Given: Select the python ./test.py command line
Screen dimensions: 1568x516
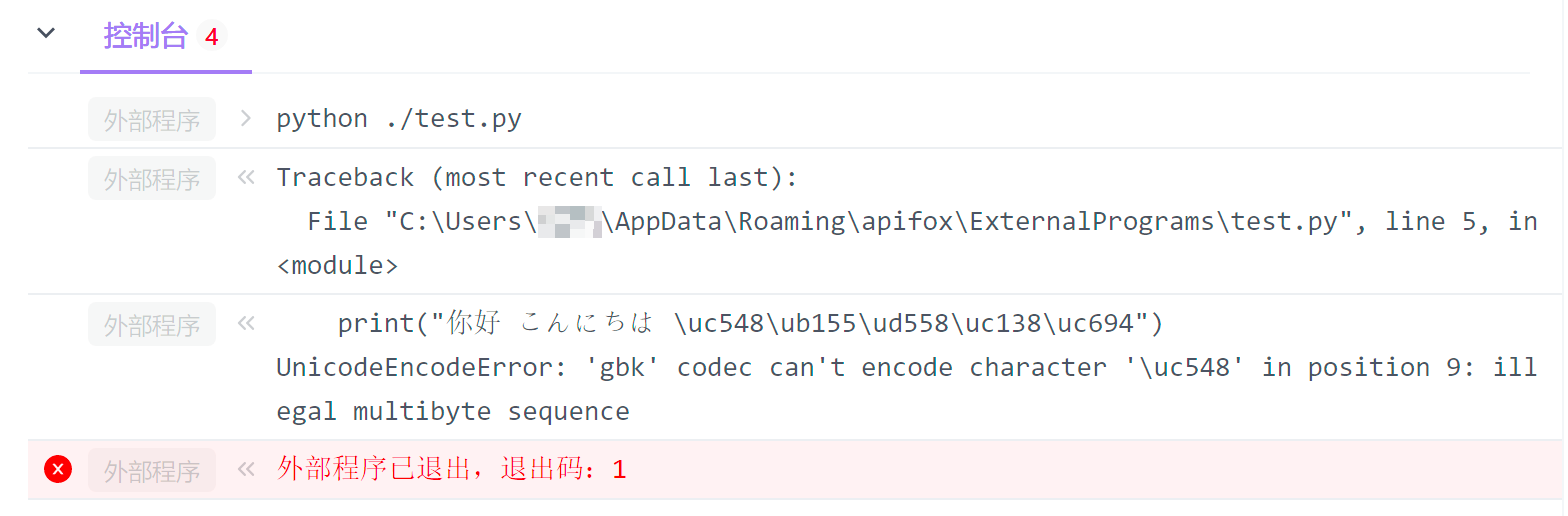Looking at the screenshot, I should click(x=398, y=119).
